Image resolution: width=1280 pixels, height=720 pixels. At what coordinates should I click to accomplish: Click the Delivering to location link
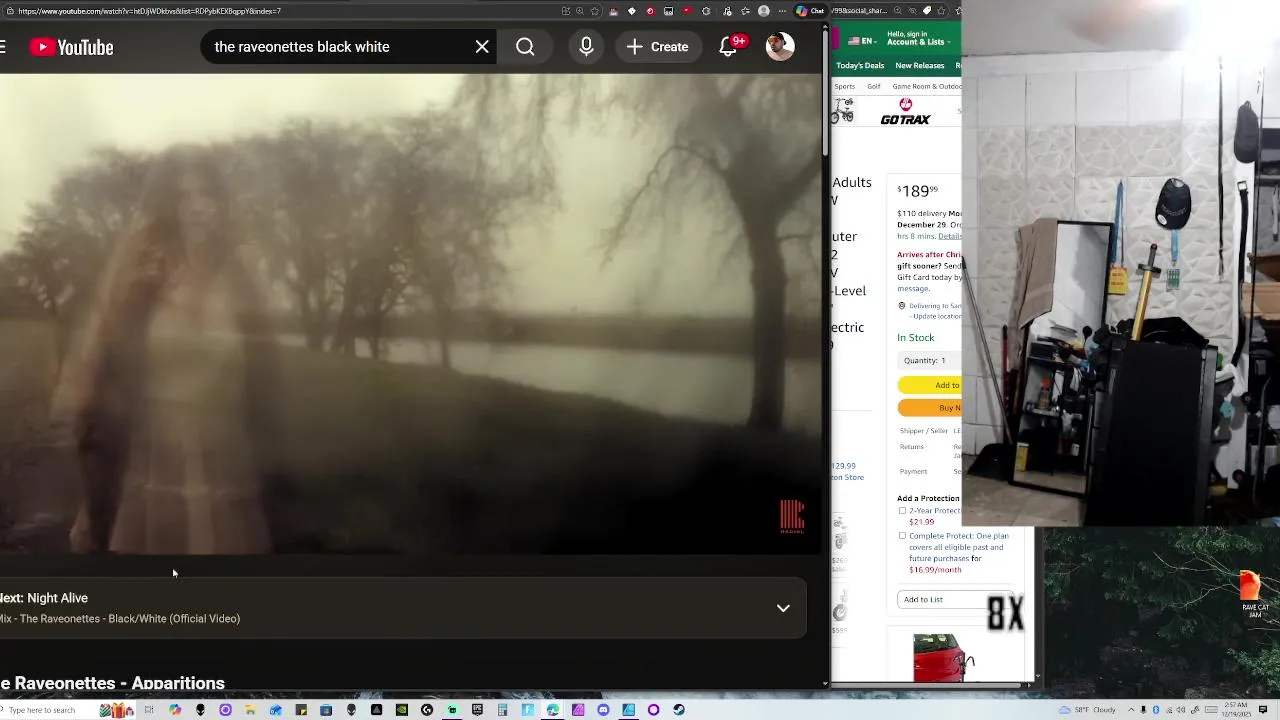935,311
